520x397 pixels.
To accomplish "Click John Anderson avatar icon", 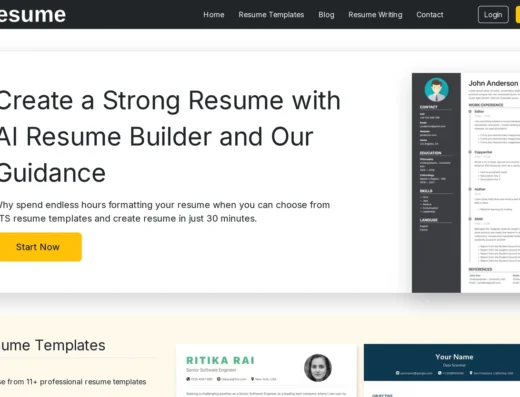I will [436, 90].
